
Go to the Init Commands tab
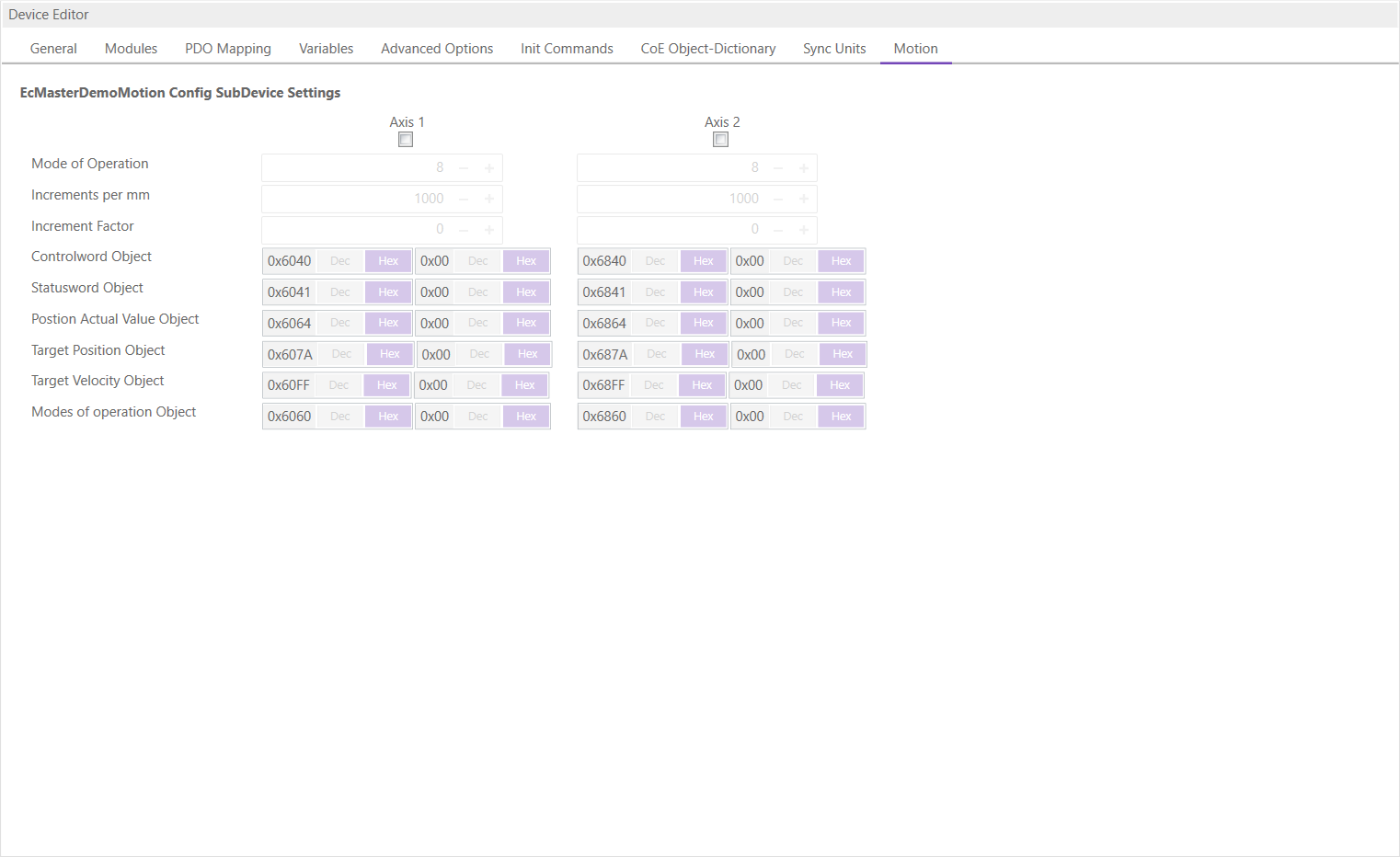click(x=567, y=49)
